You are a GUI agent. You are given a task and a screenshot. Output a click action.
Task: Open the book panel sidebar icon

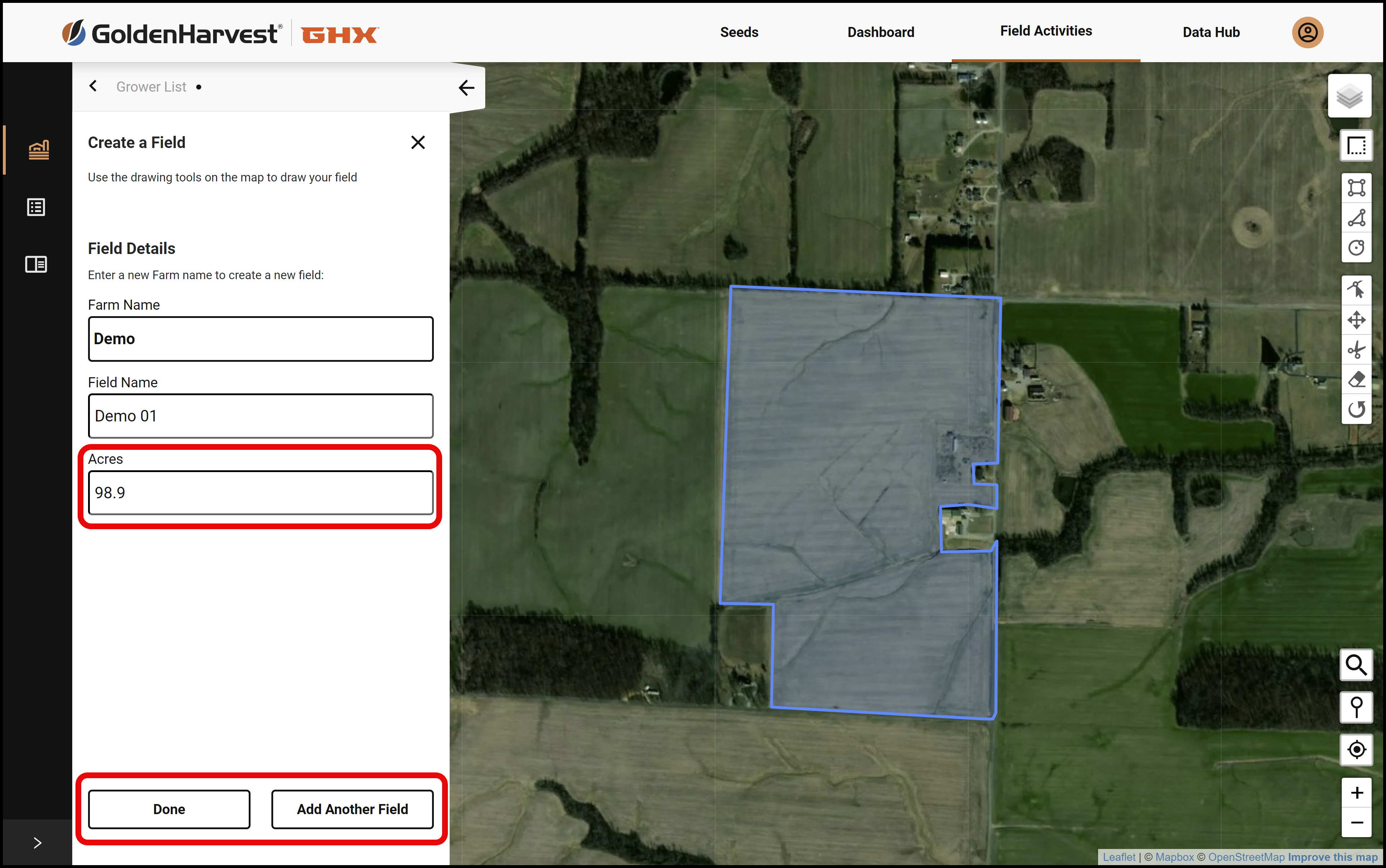point(36,264)
